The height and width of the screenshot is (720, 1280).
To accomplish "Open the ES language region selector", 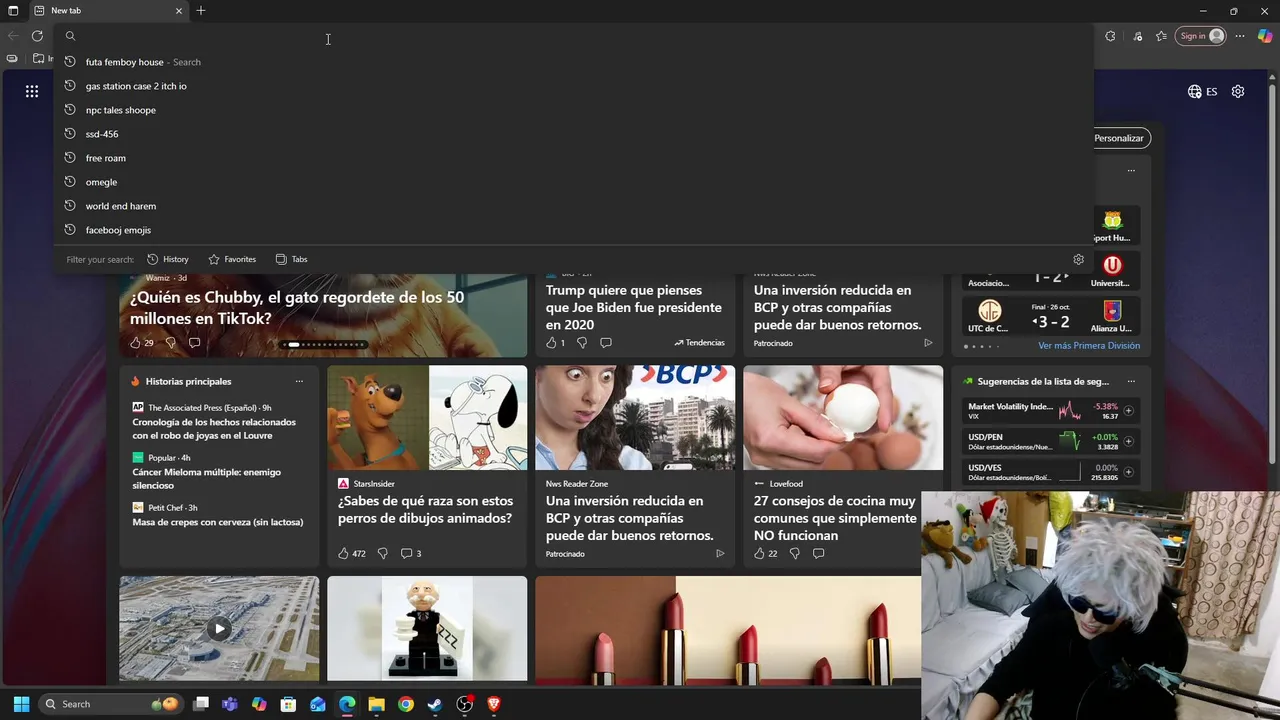I will coord(1203,91).
